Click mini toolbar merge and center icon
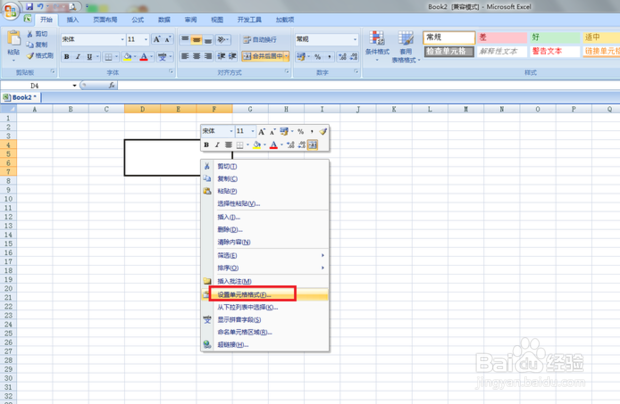620x404 pixels. pyautogui.click(x=312, y=145)
